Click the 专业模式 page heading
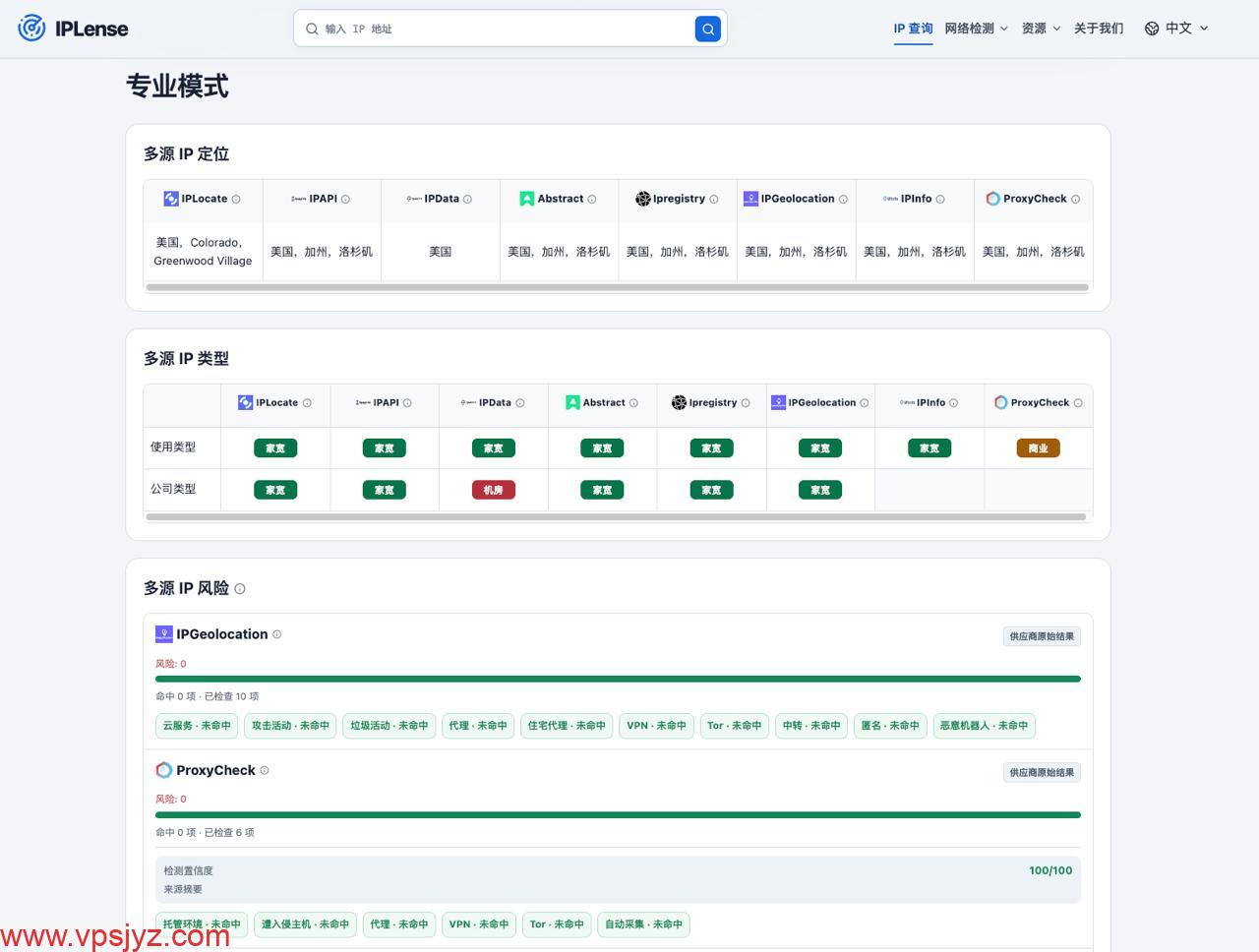 click(x=177, y=87)
